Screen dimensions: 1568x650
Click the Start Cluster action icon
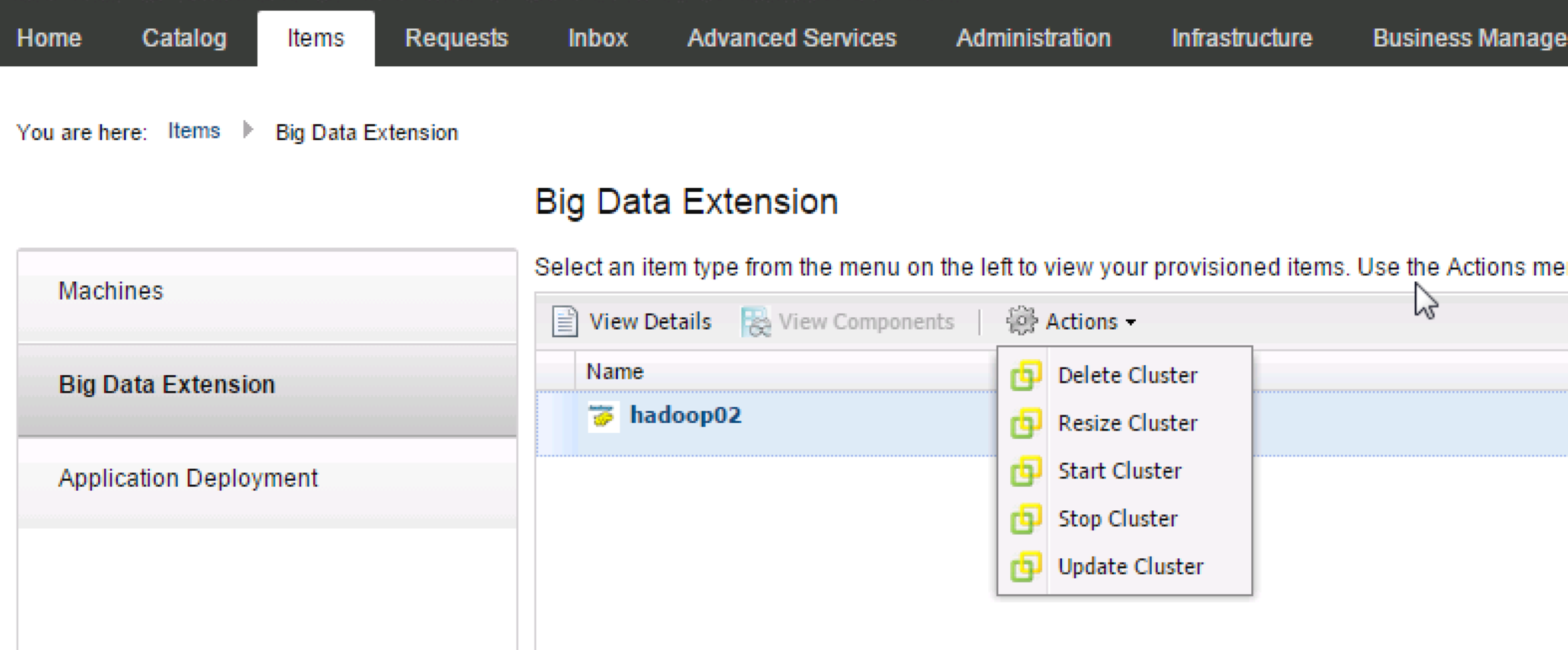click(1028, 471)
